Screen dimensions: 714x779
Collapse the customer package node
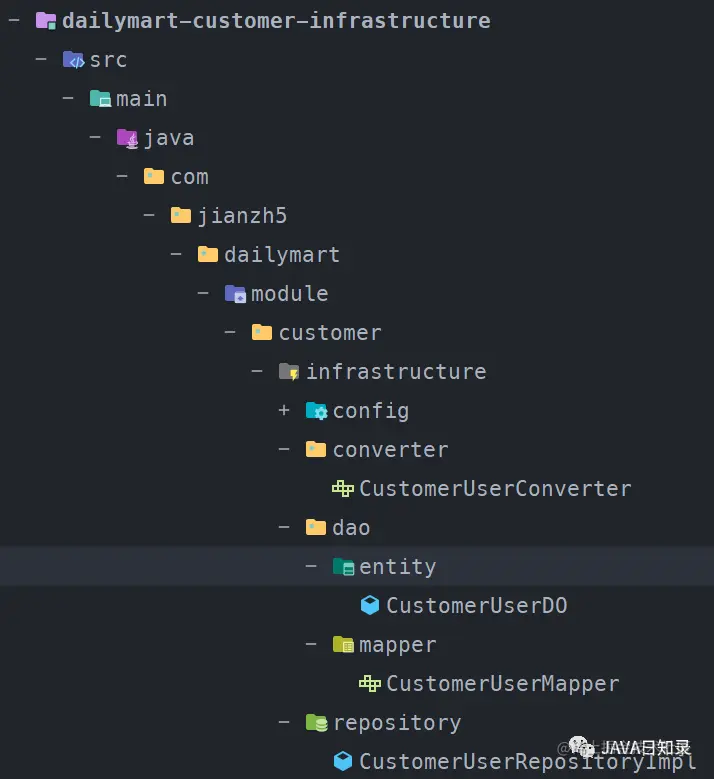pos(230,332)
